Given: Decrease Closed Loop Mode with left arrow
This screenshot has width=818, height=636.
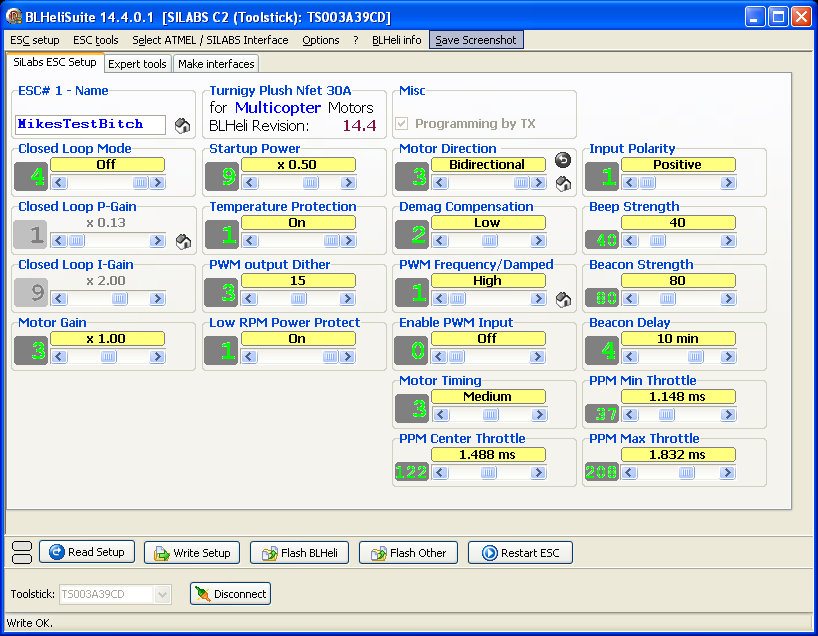Looking at the screenshot, I should click(58, 183).
